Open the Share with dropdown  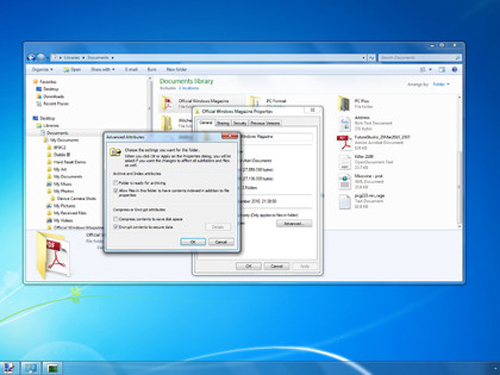coord(103,69)
